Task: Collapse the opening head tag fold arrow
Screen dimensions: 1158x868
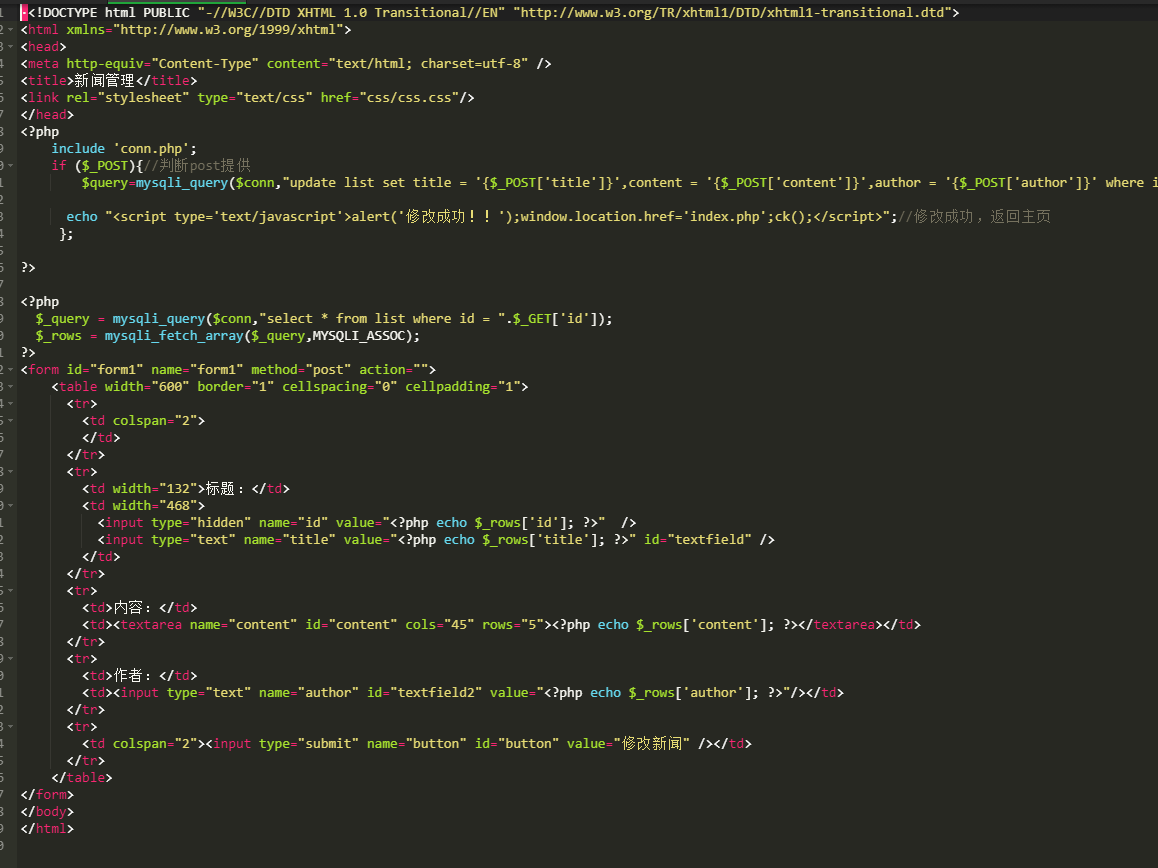Action: tap(10, 47)
